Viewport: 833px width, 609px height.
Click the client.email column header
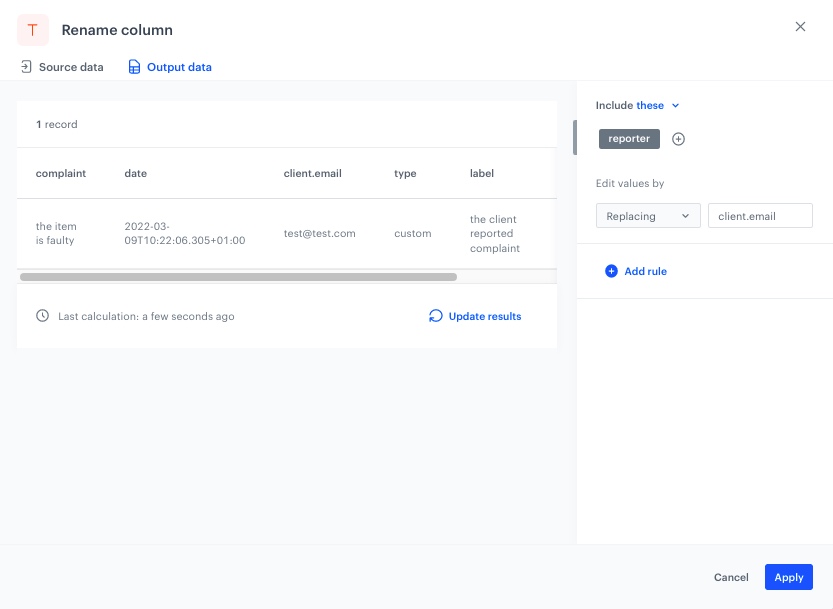click(x=312, y=173)
